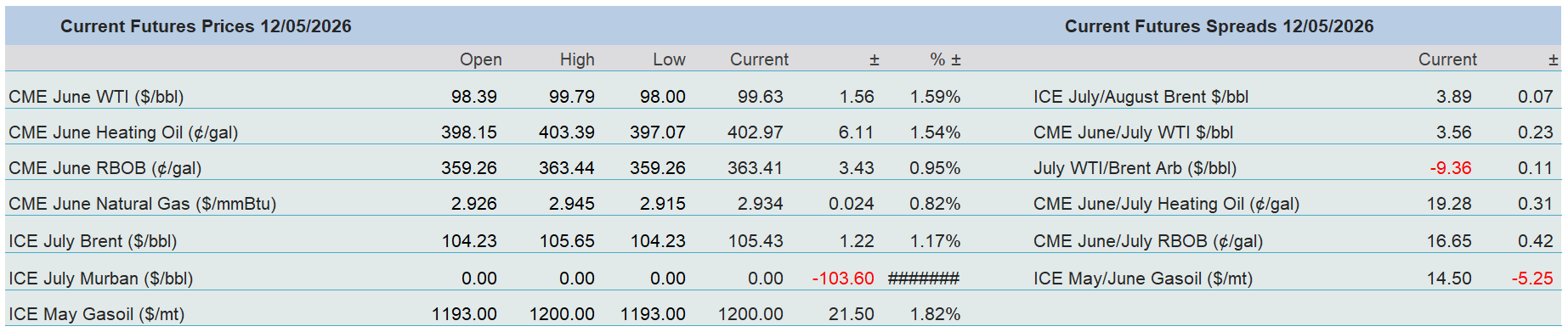The image size is (1568, 332).
Task: Select the High column header
Action: pos(577,59)
